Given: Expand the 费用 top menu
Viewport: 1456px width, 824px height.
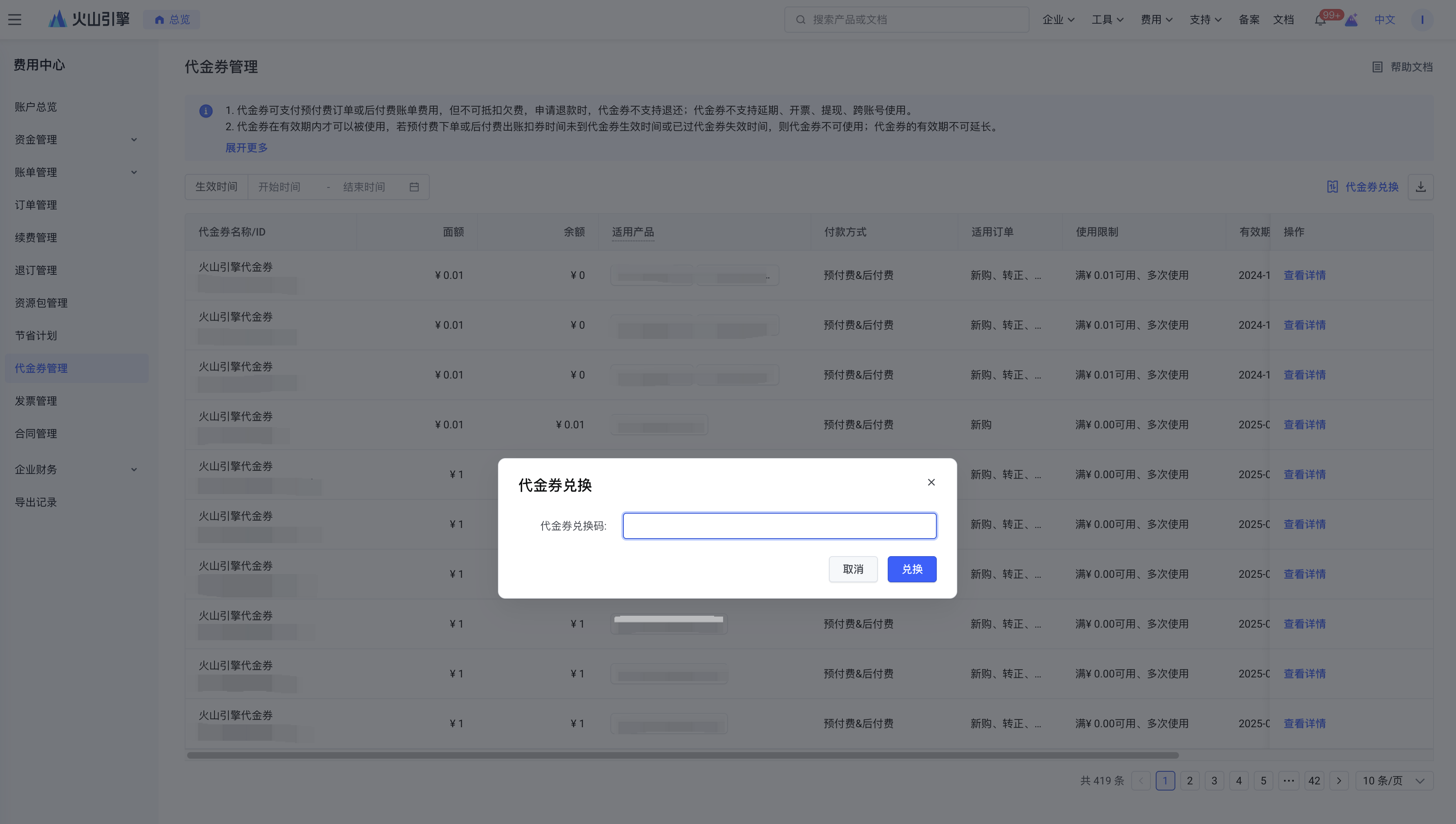Looking at the screenshot, I should pos(1156,20).
